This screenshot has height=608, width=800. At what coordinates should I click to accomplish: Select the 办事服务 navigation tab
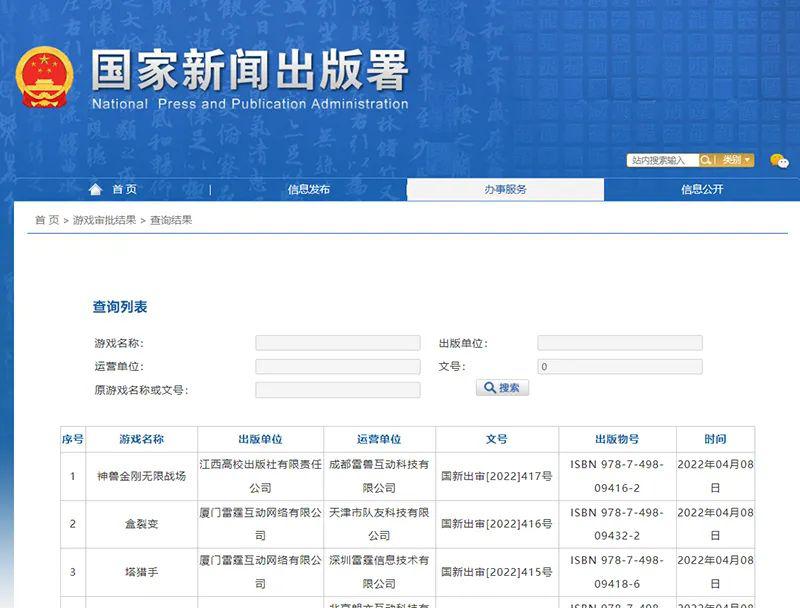(505, 190)
